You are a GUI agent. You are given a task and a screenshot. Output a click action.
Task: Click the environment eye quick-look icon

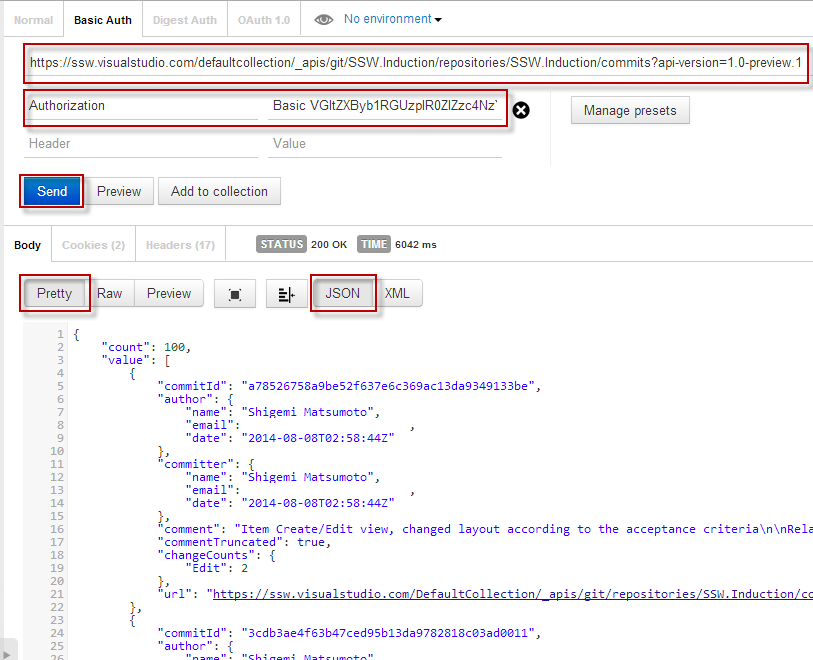[x=323, y=19]
